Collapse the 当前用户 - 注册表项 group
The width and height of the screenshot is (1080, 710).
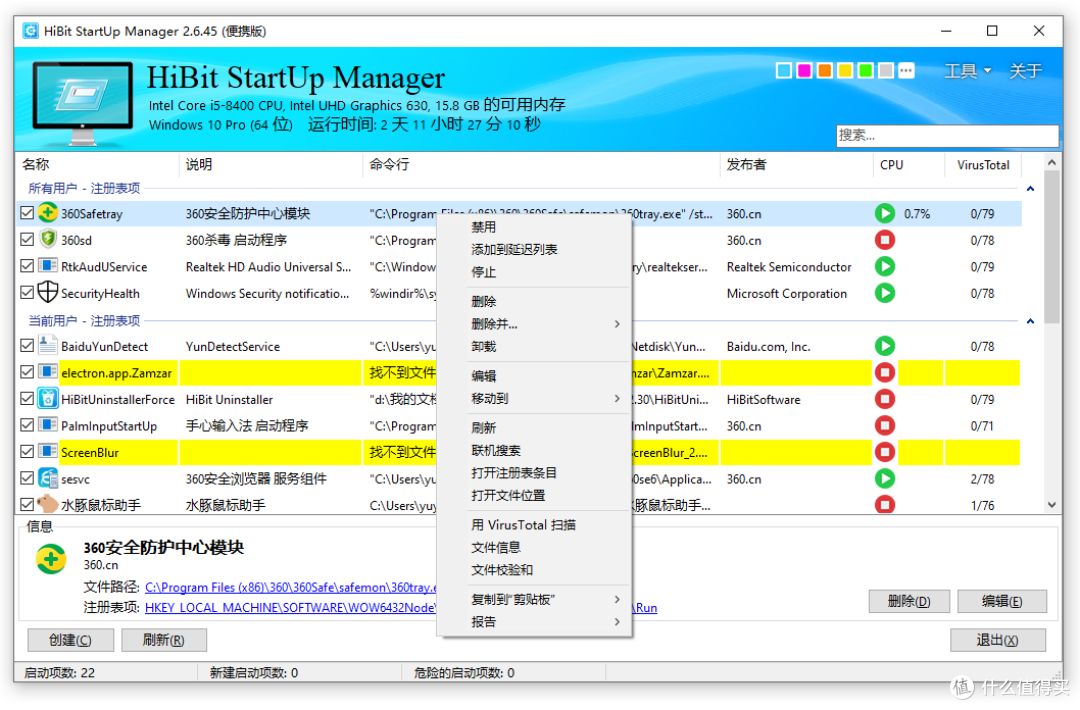[x=1030, y=321]
